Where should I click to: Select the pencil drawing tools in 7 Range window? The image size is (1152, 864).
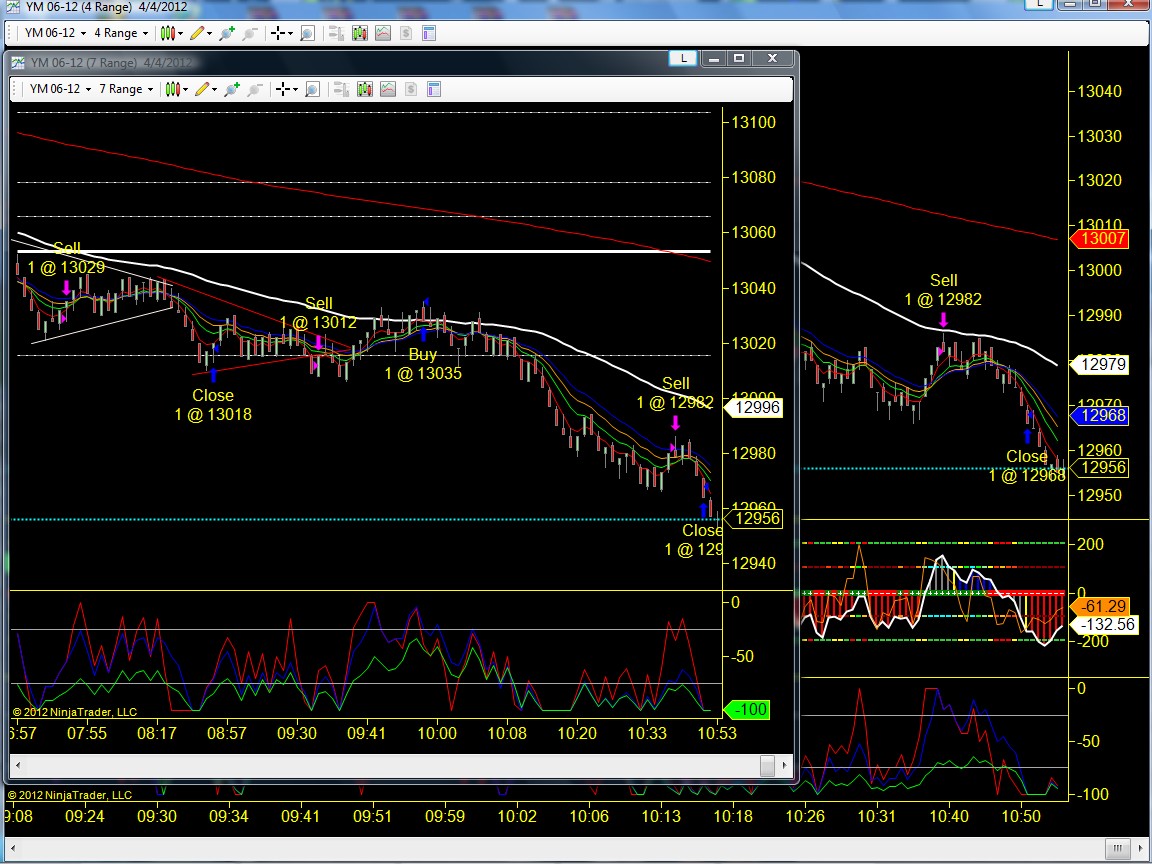pos(201,89)
